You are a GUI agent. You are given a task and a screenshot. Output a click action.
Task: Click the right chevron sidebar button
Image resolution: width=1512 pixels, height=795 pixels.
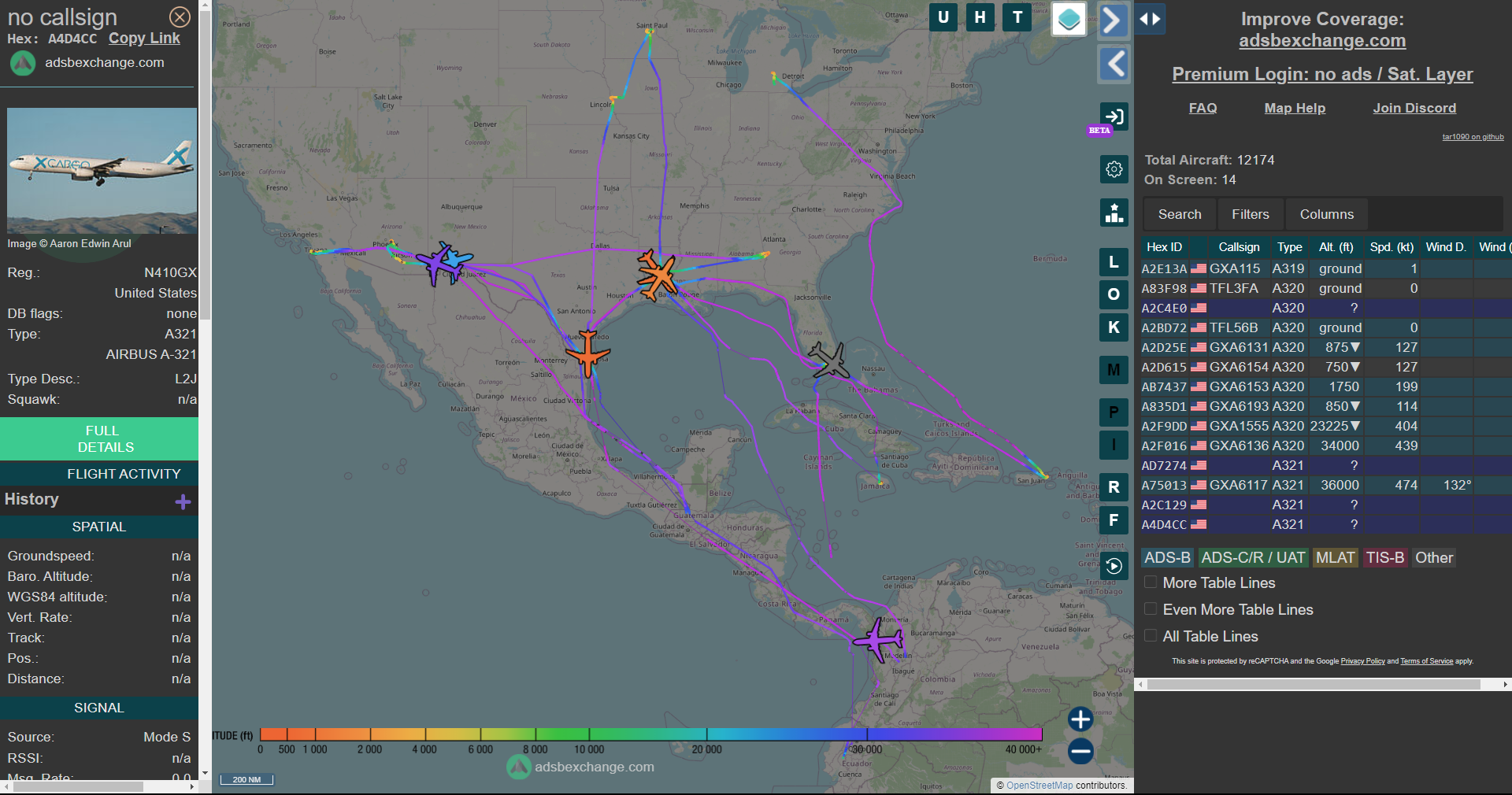pyautogui.click(x=1113, y=20)
